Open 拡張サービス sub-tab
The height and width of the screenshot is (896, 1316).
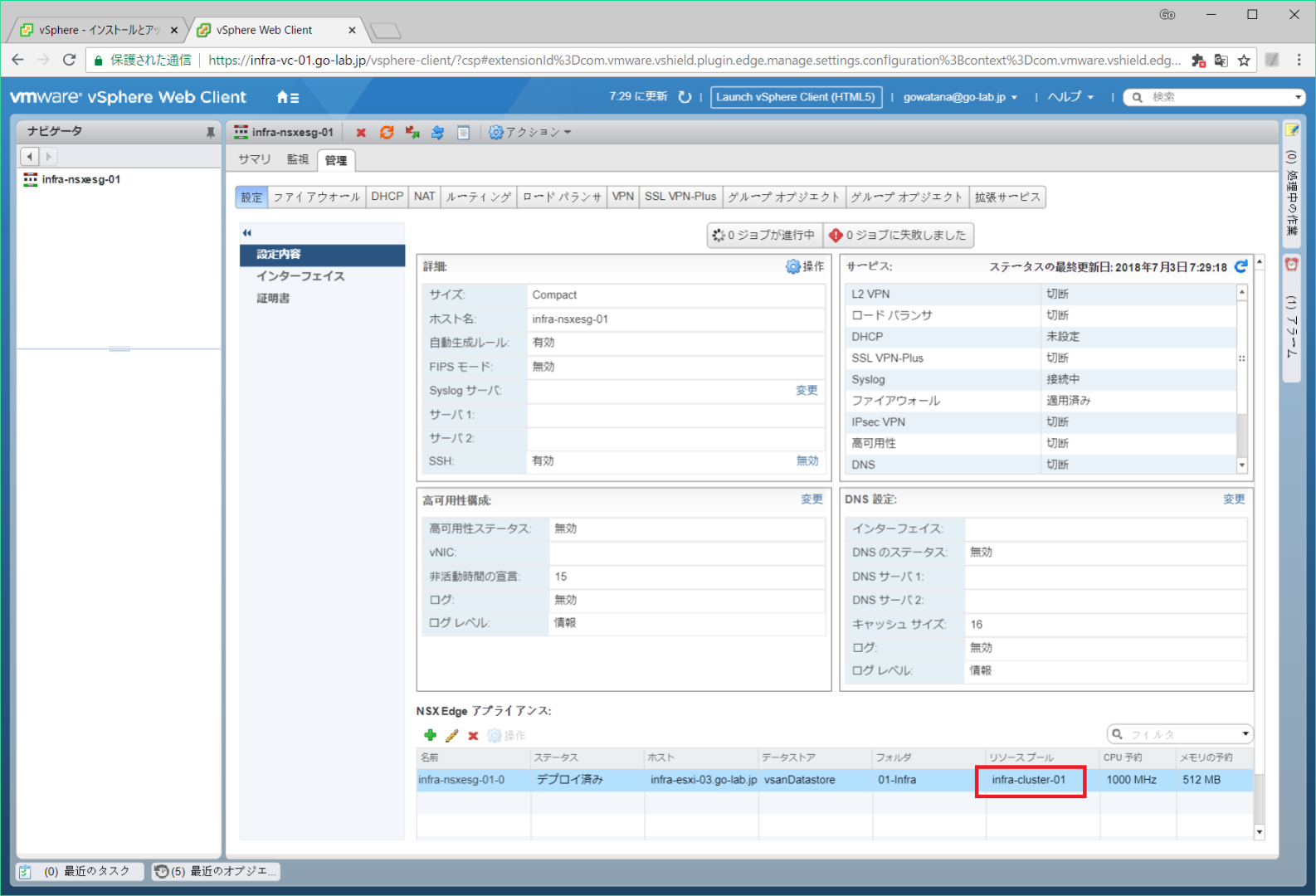(1006, 197)
